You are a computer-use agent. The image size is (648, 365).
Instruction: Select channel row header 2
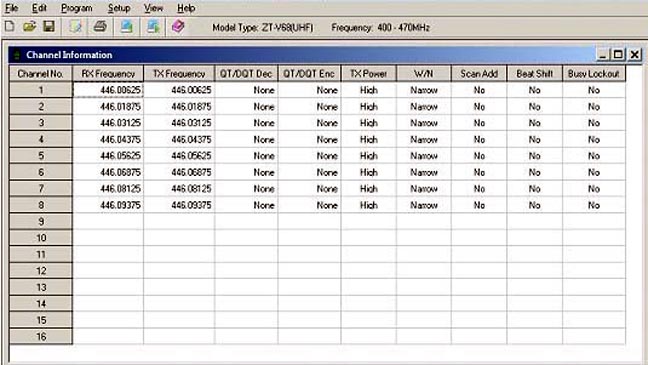coord(40,107)
